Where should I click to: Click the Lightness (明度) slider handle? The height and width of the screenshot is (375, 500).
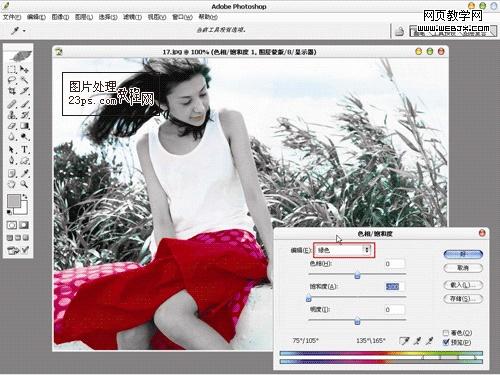[x=357, y=321]
